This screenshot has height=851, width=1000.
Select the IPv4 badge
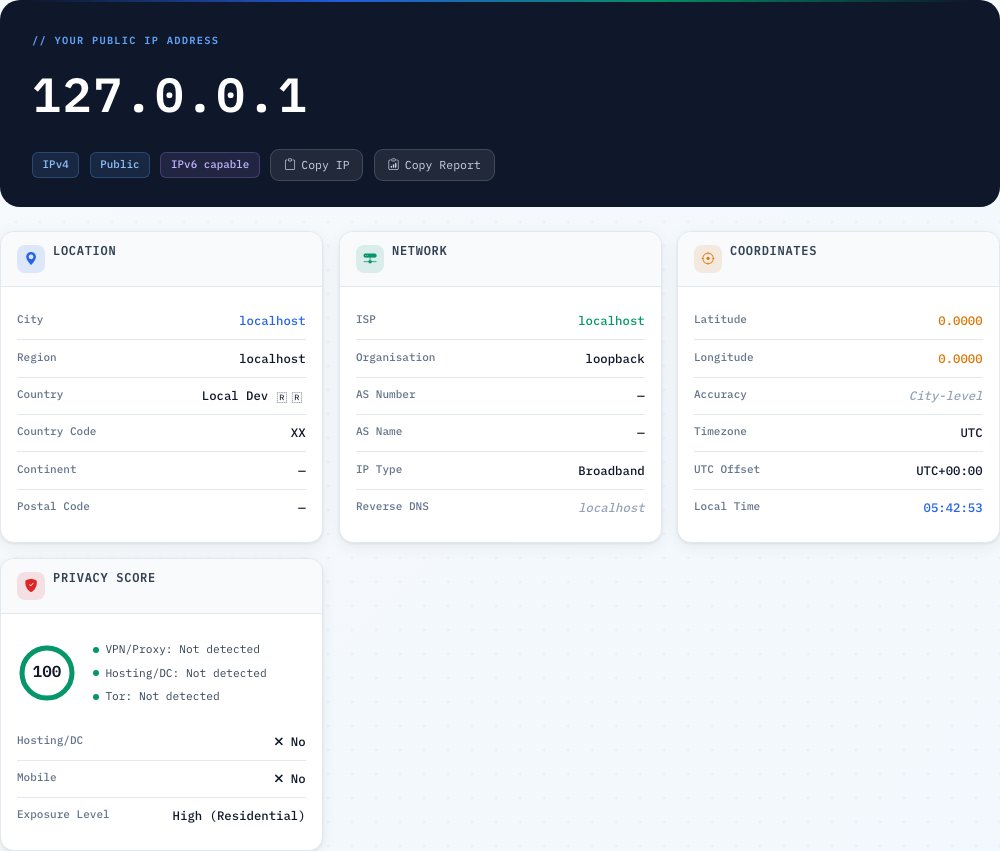[55, 165]
